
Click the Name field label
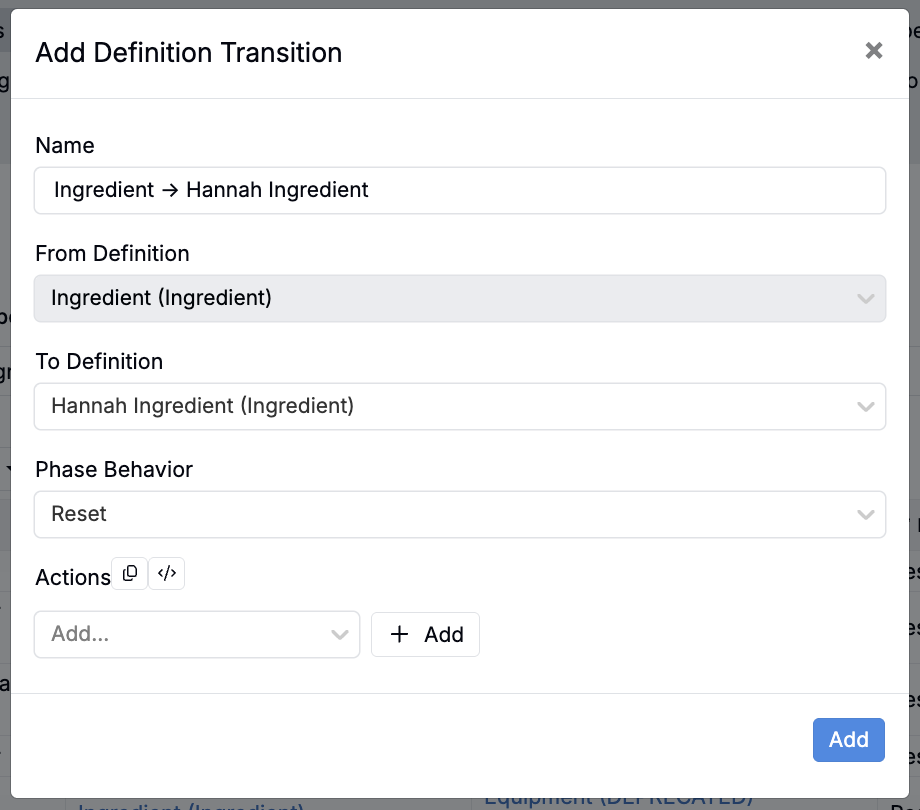click(65, 146)
